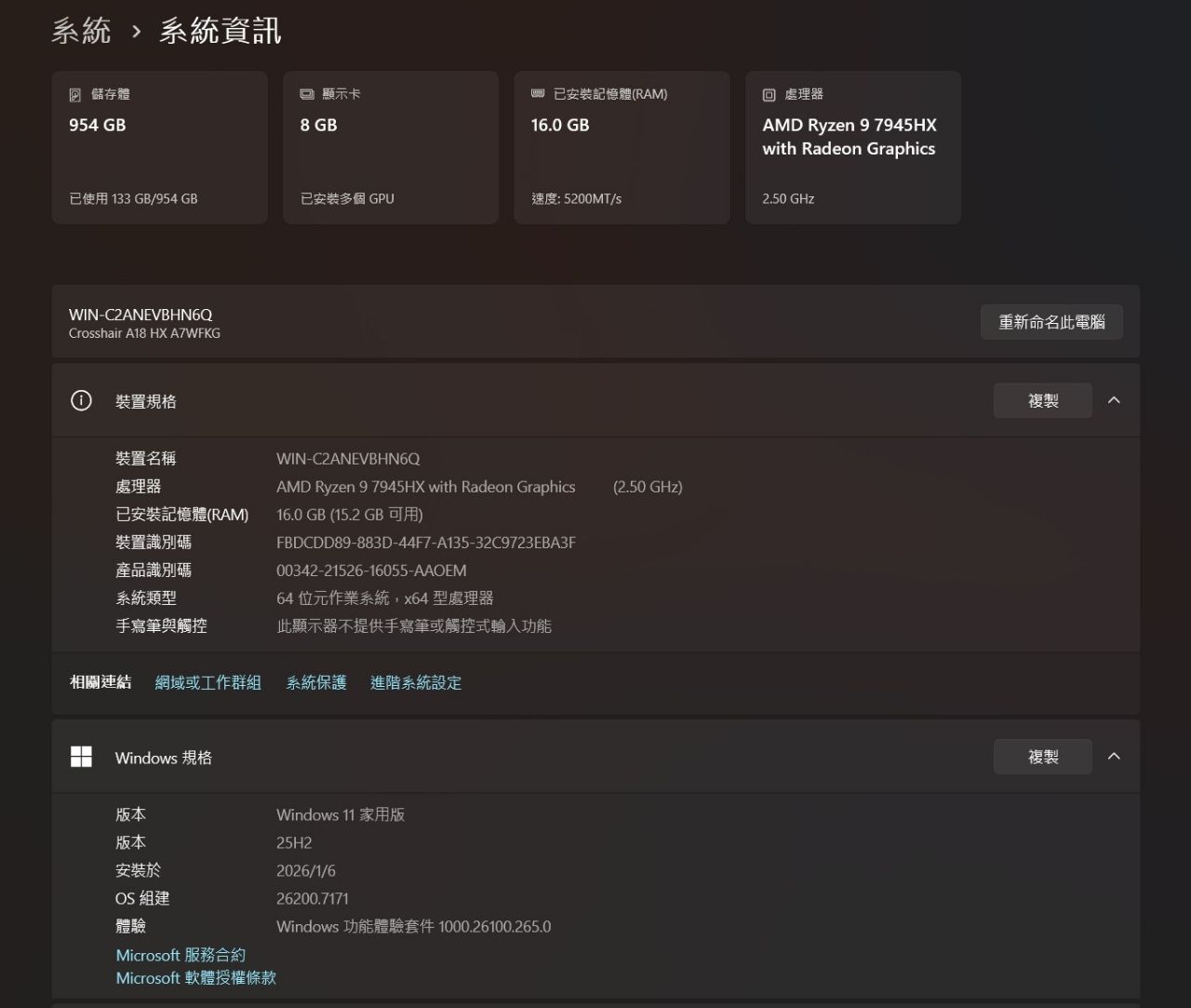1191x1008 pixels.
Task: Click the info icon next to 裝置規格
Action: click(x=82, y=401)
